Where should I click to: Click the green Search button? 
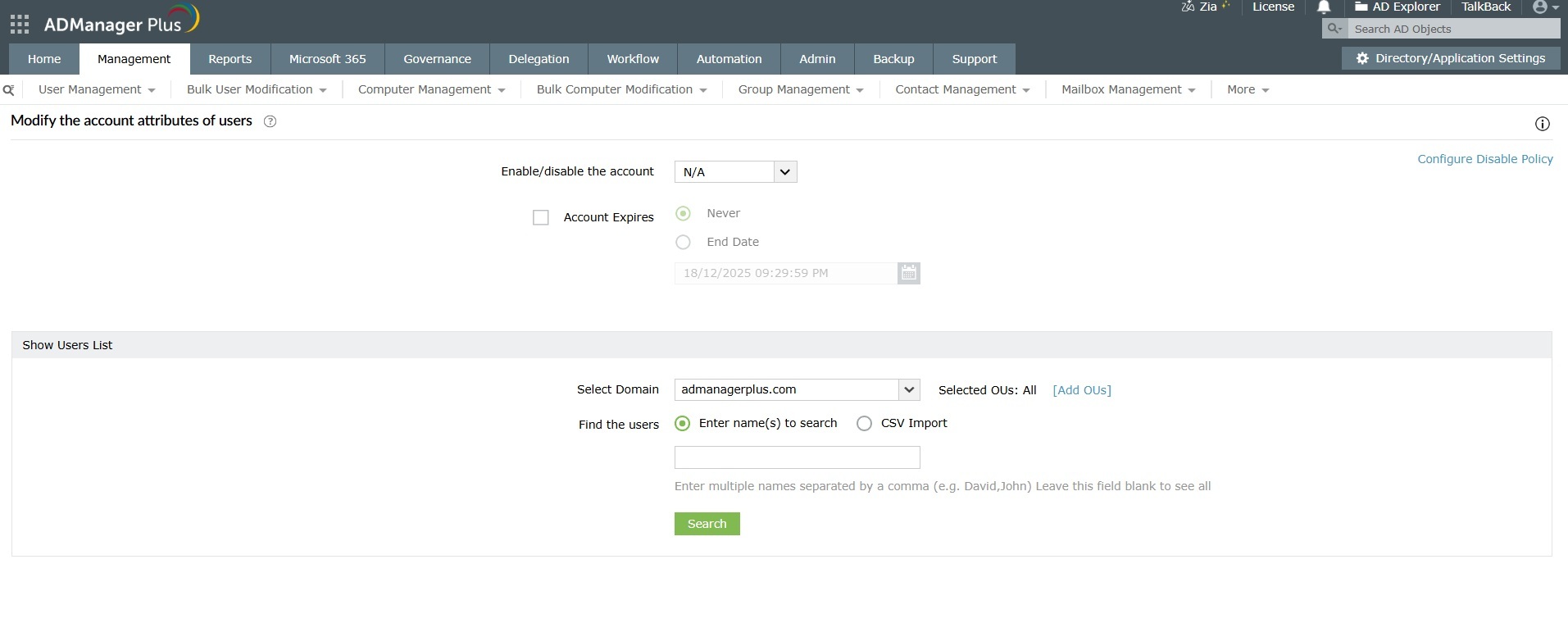point(707,524)
